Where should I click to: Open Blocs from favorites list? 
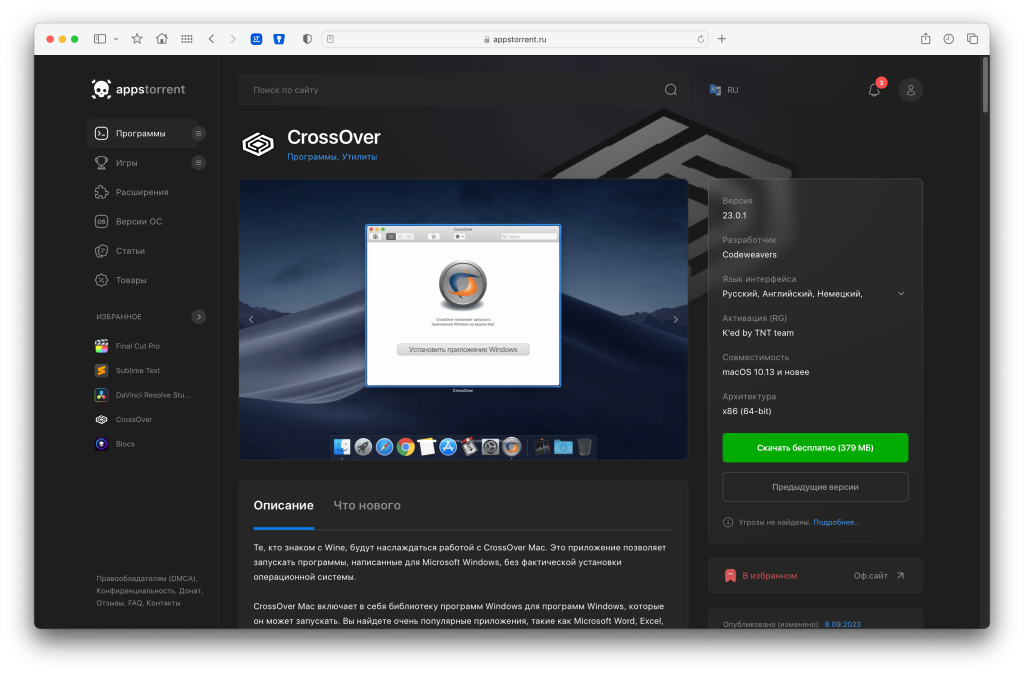pos(115,444)
